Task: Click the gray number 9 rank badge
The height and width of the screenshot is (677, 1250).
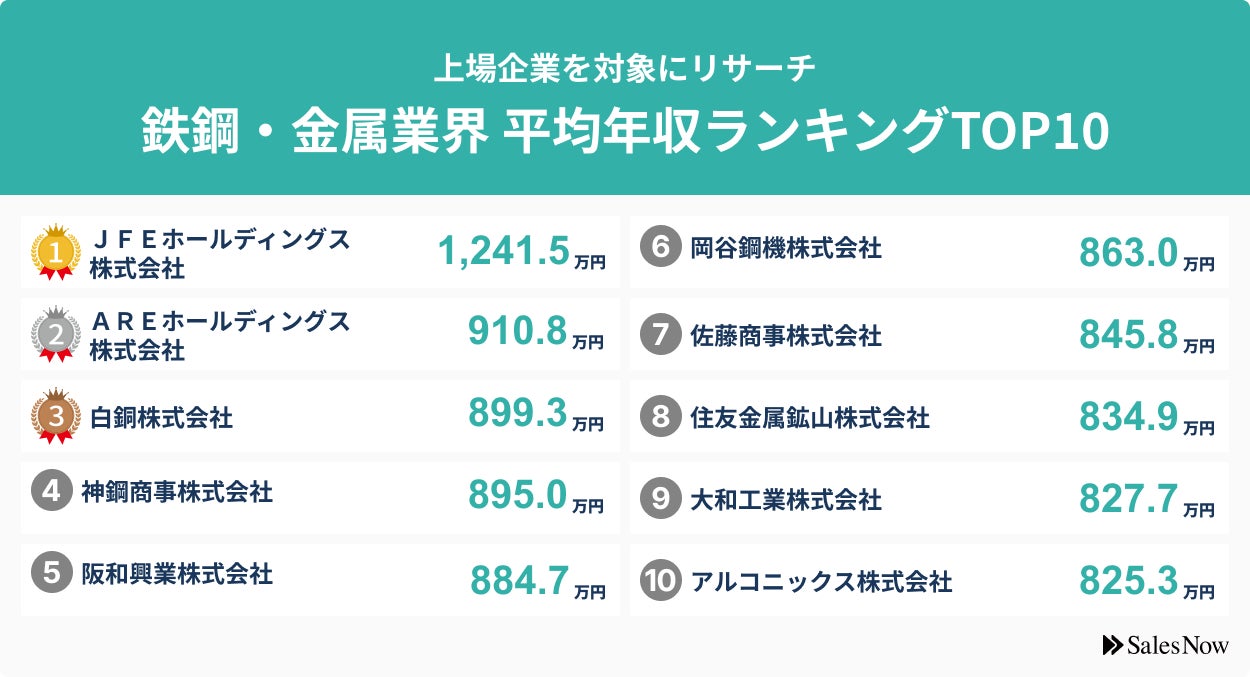Action: tap(659, 498)
